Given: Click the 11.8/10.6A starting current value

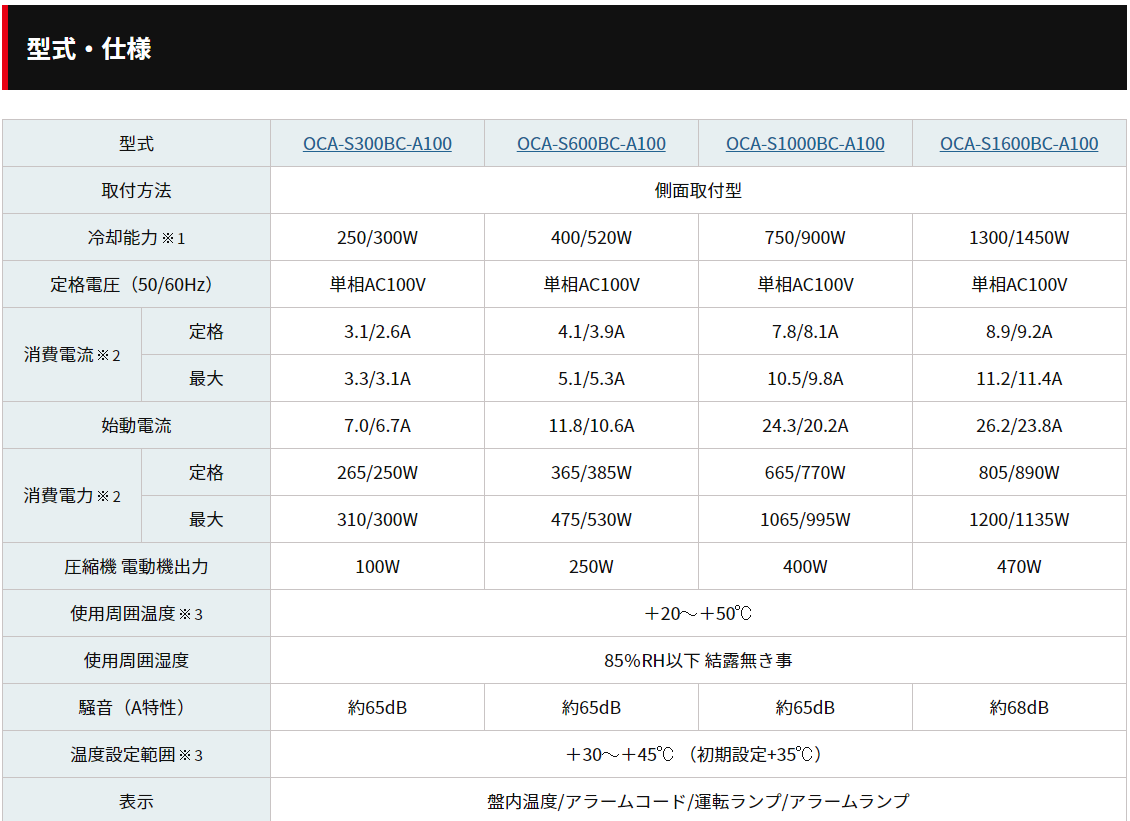Looking at the screenshot, I should [x=591, y=425].
